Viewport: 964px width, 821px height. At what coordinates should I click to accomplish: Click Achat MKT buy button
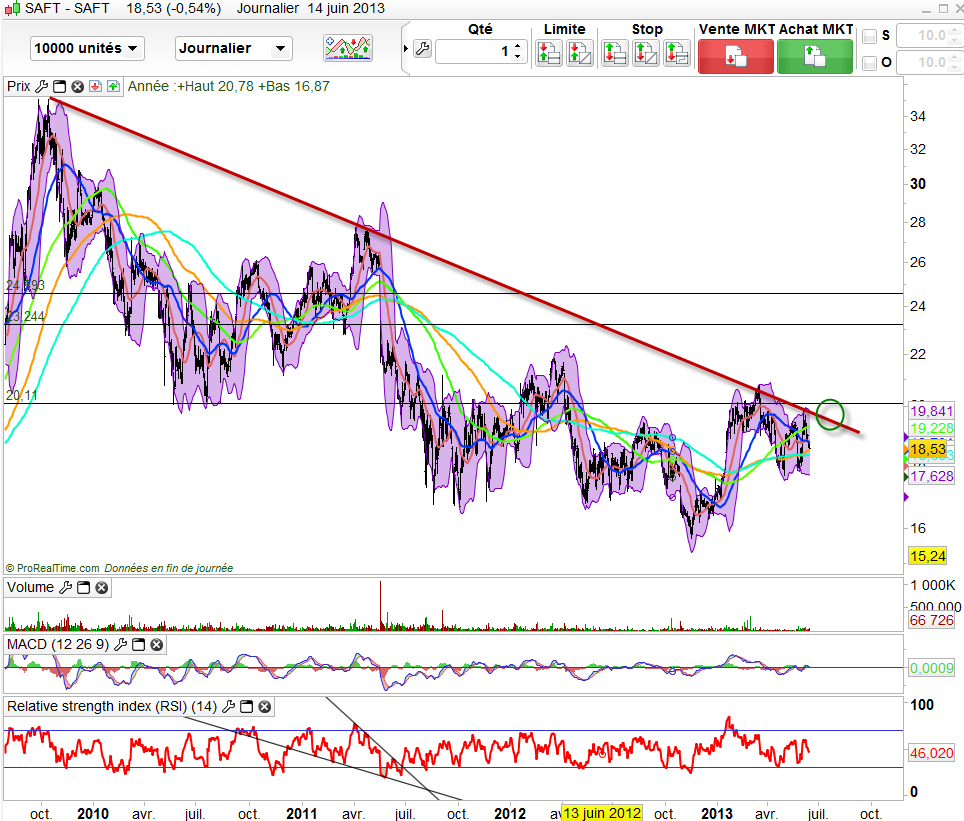(815, 56)
